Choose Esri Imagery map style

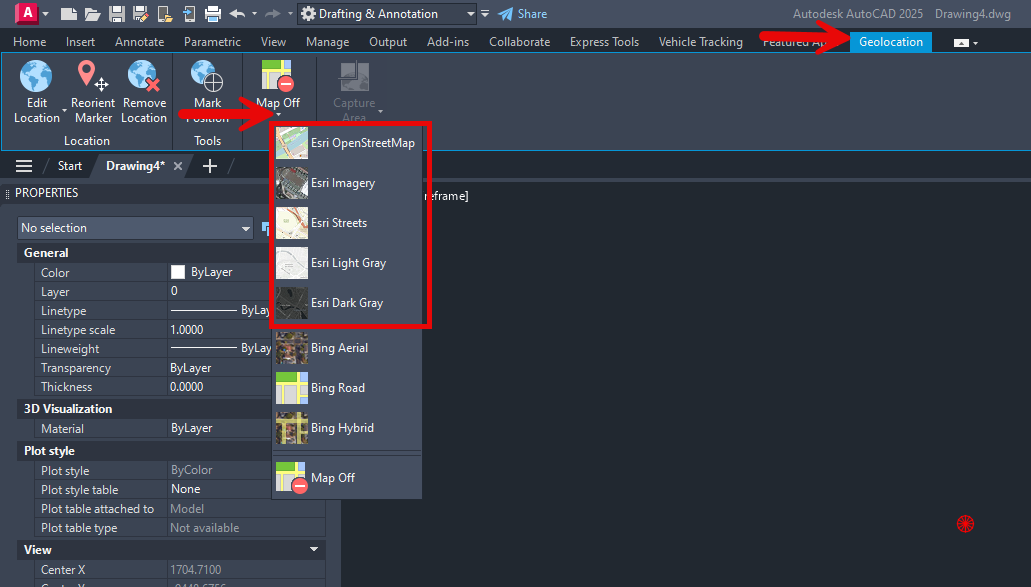point(347,183)
